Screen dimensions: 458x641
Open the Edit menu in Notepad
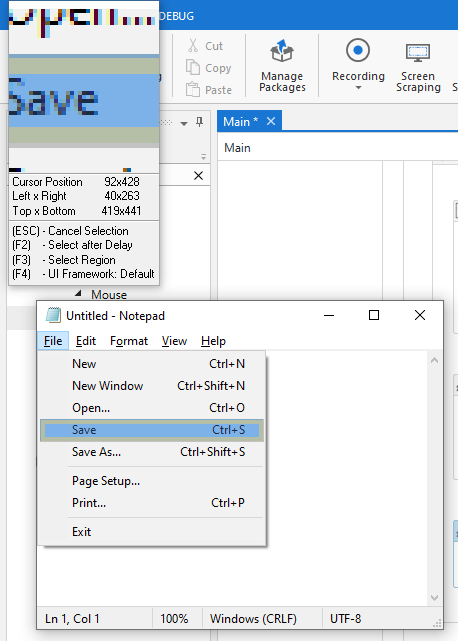coord(85,341)
